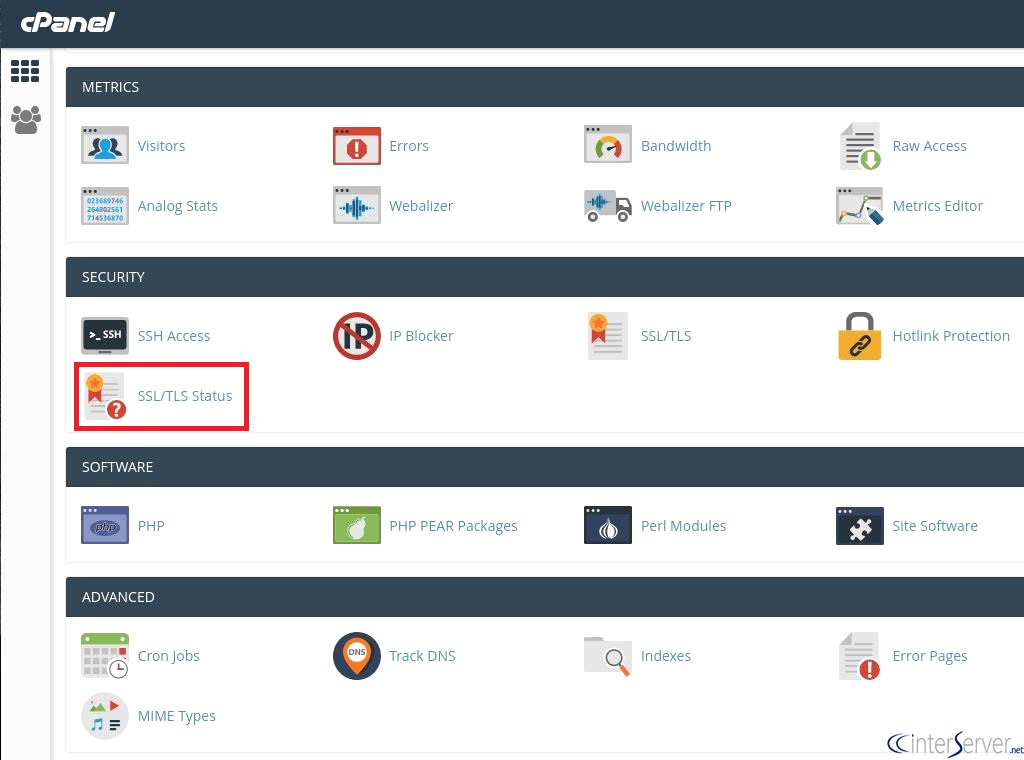Collapse the METRICS section header

(110, 87)
